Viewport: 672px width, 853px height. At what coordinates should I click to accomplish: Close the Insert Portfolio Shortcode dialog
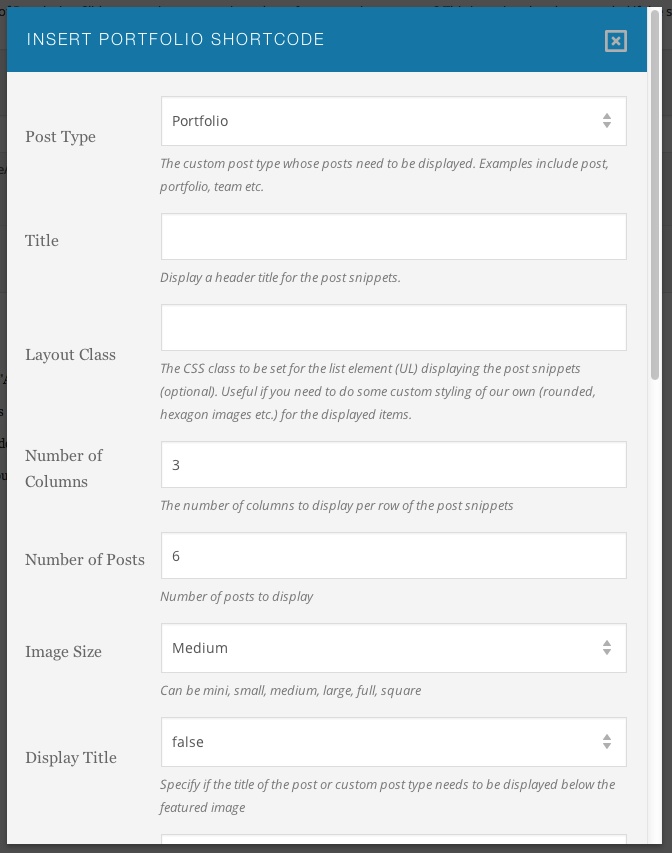coord(616,41)
